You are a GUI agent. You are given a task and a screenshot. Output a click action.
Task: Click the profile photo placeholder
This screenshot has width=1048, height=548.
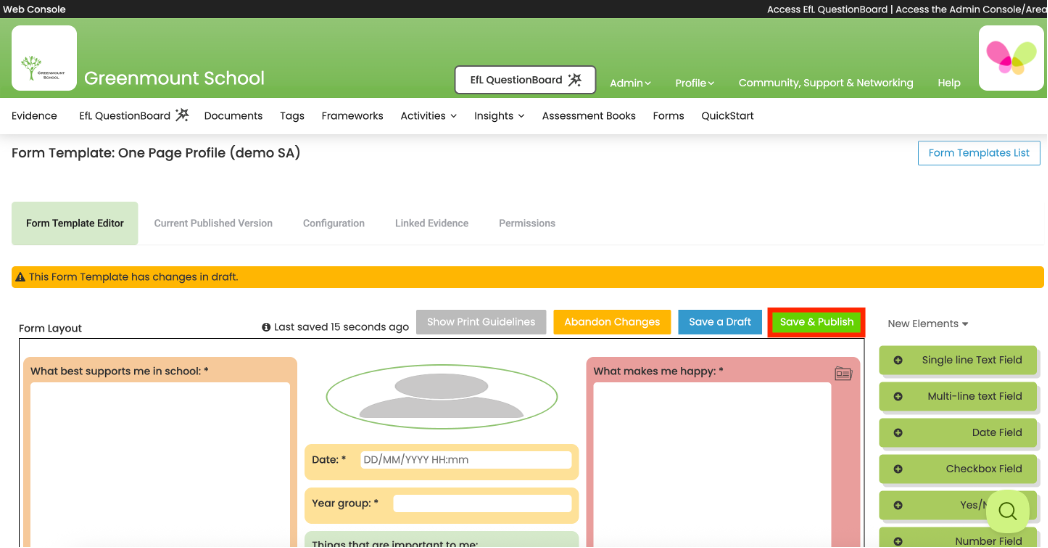coord(442,397)
